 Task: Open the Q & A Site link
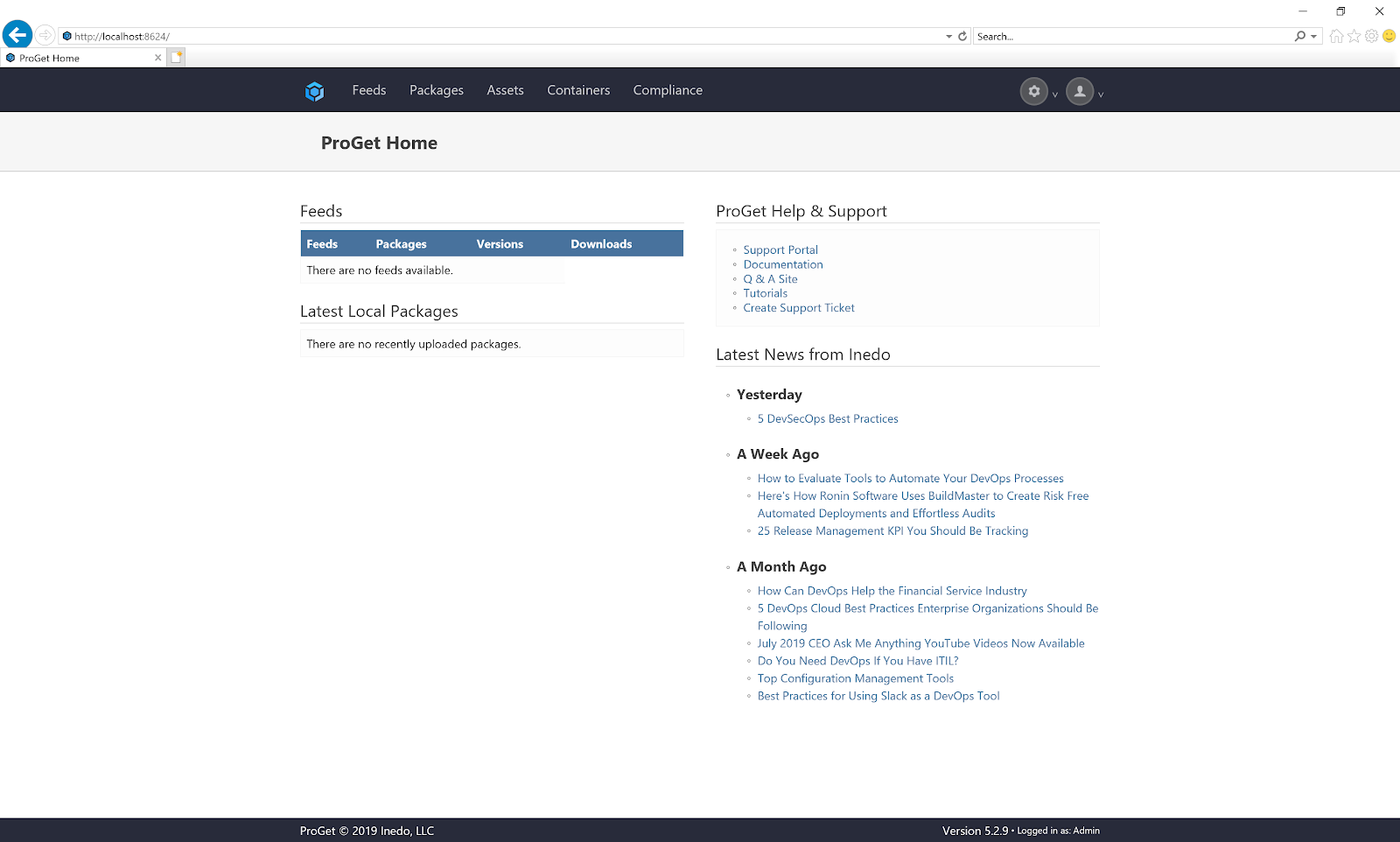click(770, 279)
